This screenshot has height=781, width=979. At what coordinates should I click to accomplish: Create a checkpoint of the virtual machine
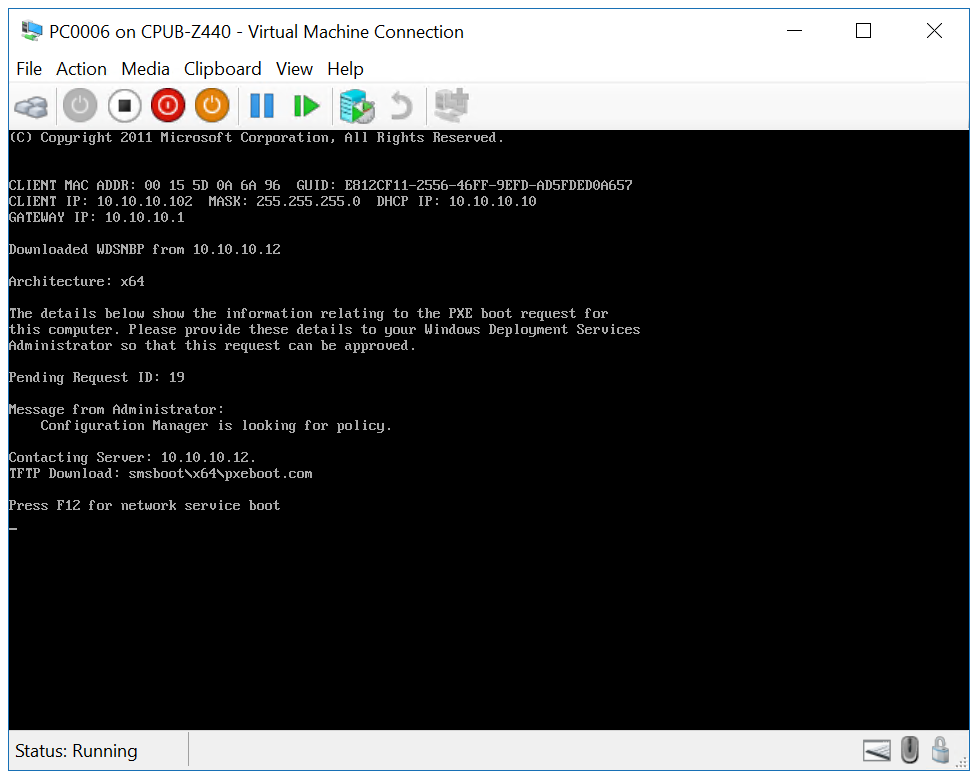pos(356,105)
